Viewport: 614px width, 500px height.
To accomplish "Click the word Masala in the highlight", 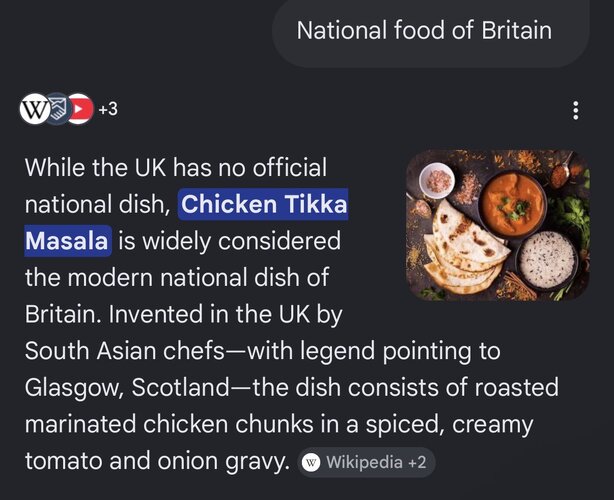I will point(67,241).
